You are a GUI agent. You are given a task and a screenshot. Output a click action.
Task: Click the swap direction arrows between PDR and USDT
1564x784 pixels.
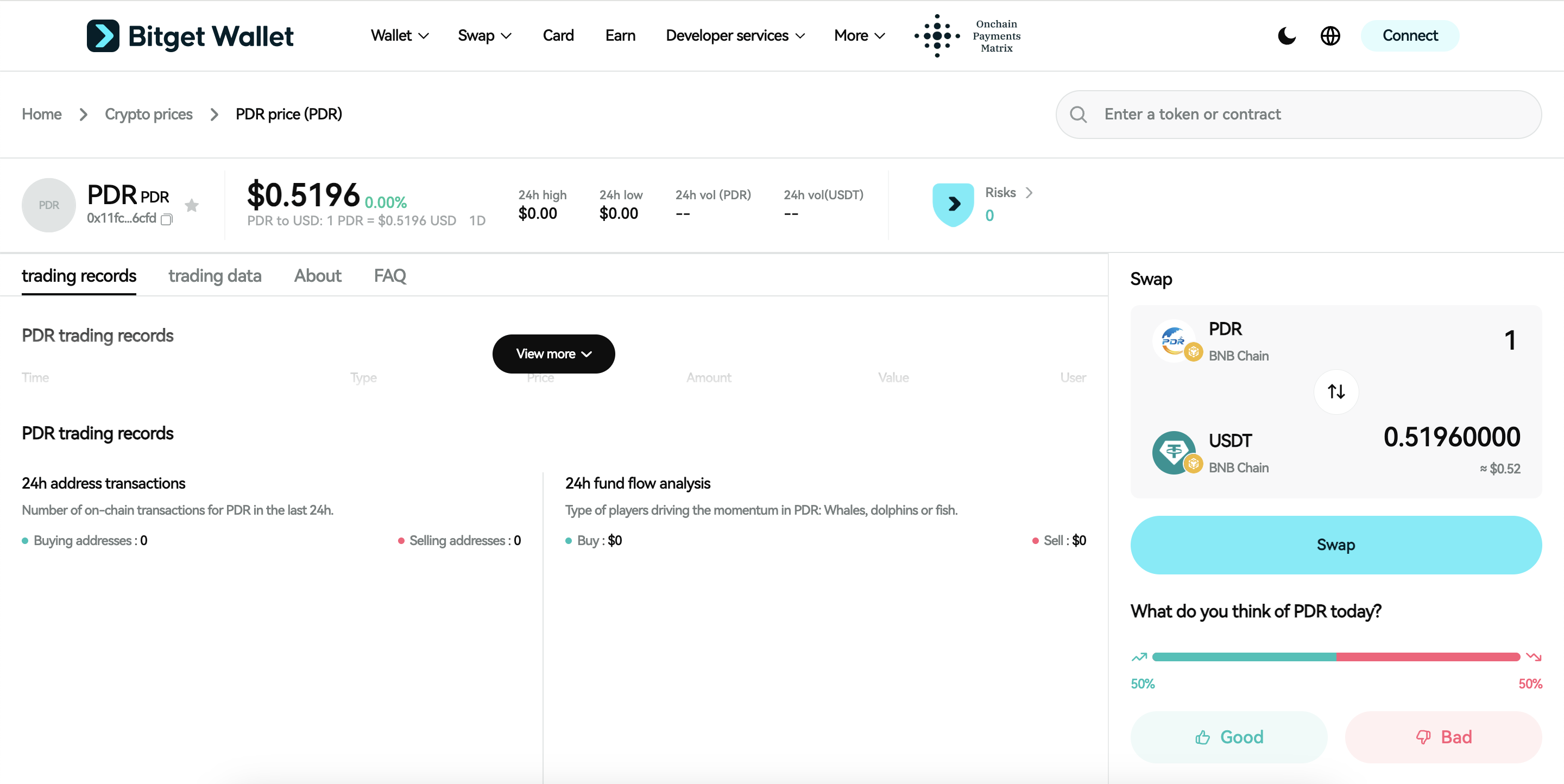(1336, 391)
